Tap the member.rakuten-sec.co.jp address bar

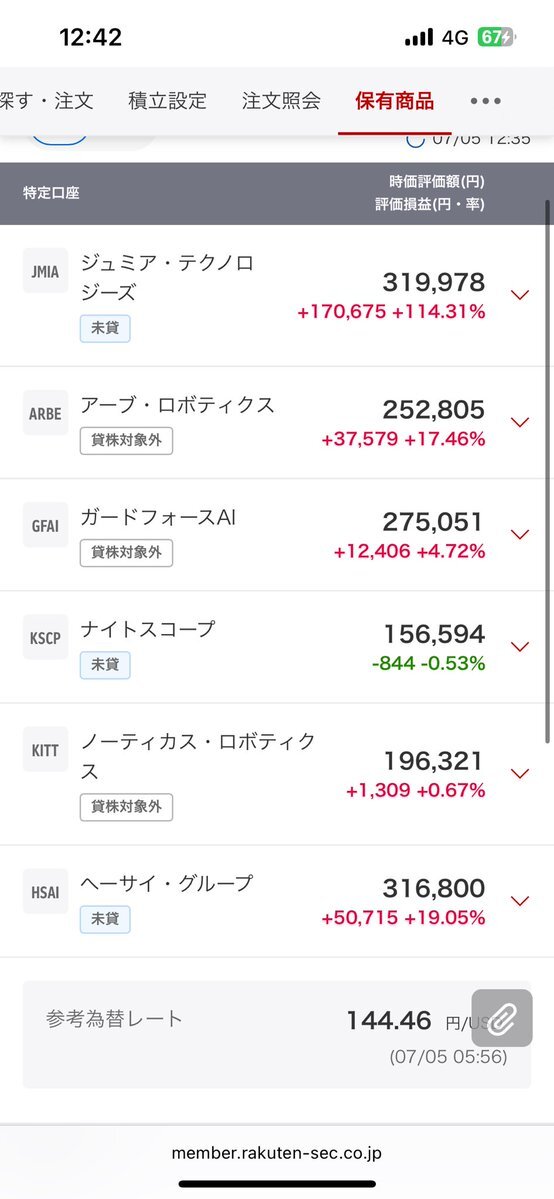pyautogui.click(x=276, y=1152)
